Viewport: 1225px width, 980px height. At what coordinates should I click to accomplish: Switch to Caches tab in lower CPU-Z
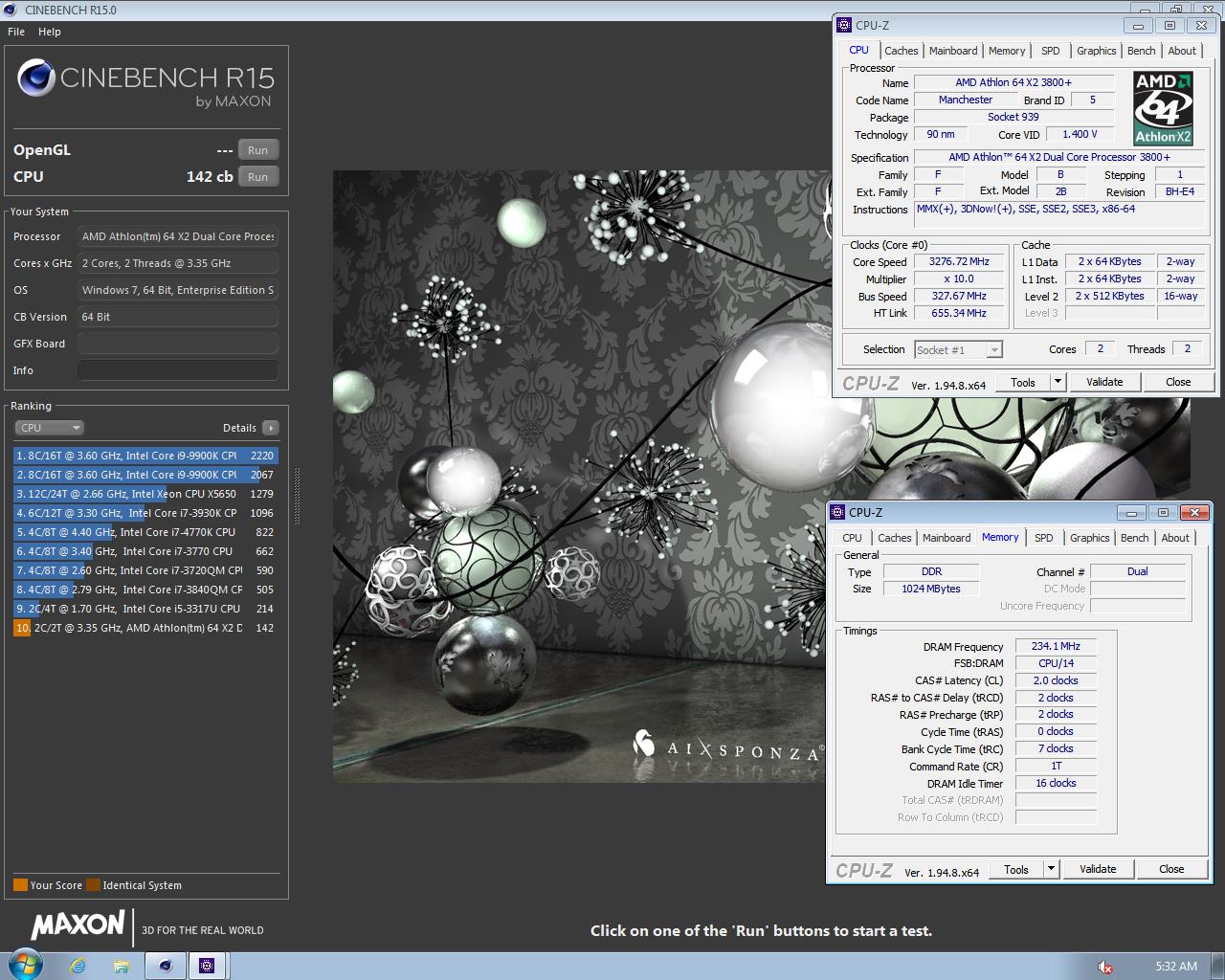[894, 538]
